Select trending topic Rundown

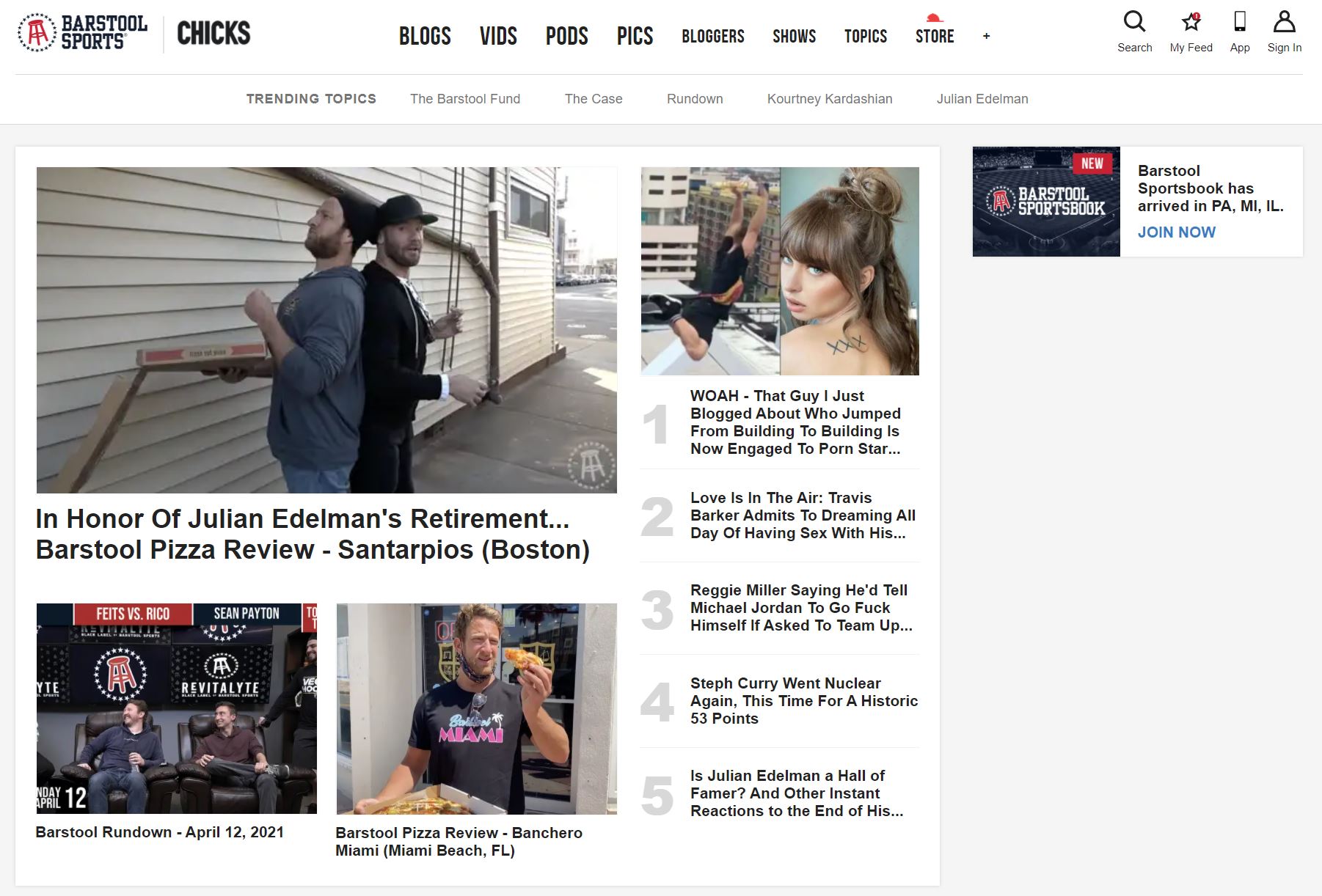tap(695, 99)
